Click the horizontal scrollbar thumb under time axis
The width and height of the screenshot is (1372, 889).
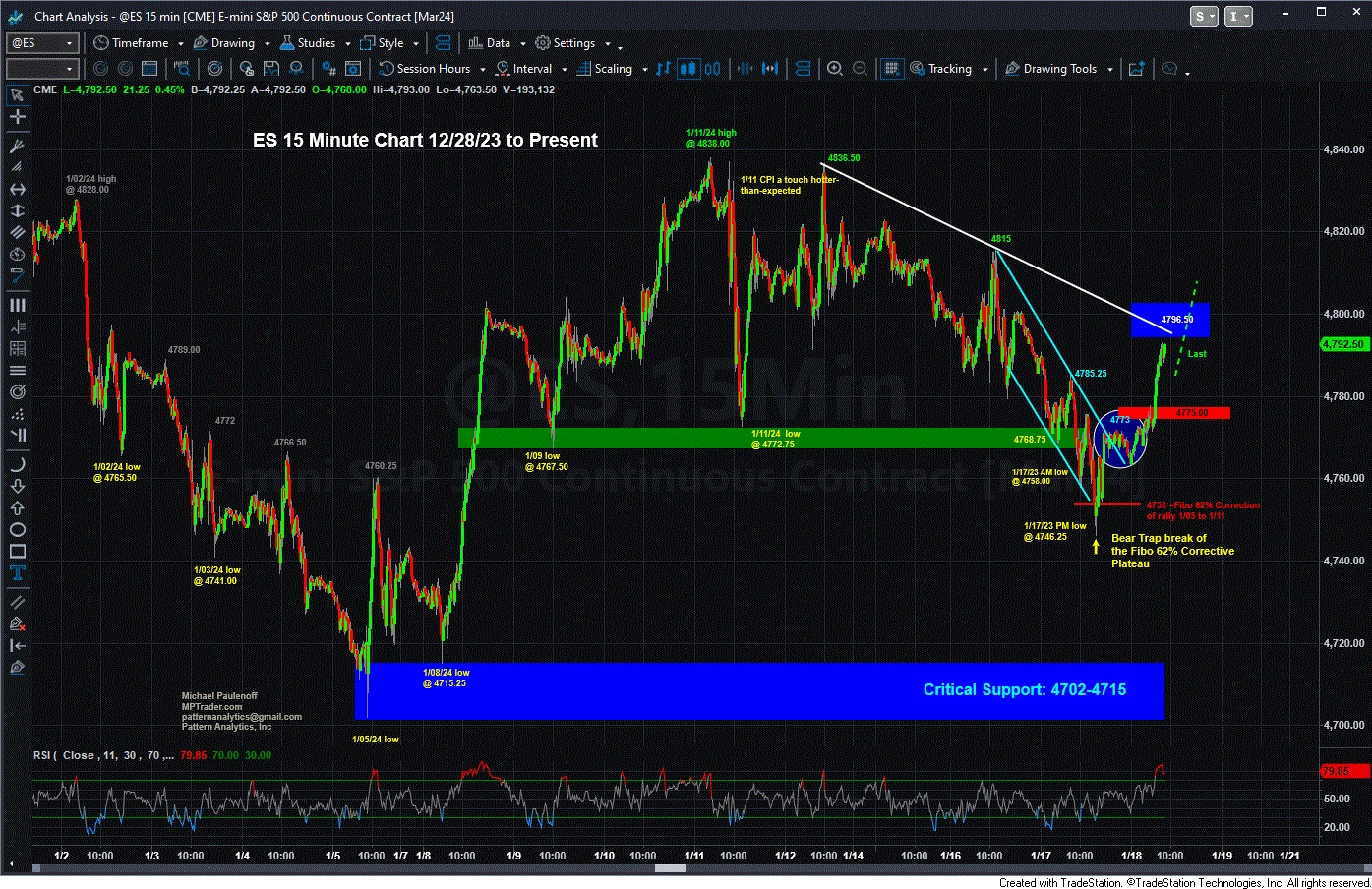672,868
